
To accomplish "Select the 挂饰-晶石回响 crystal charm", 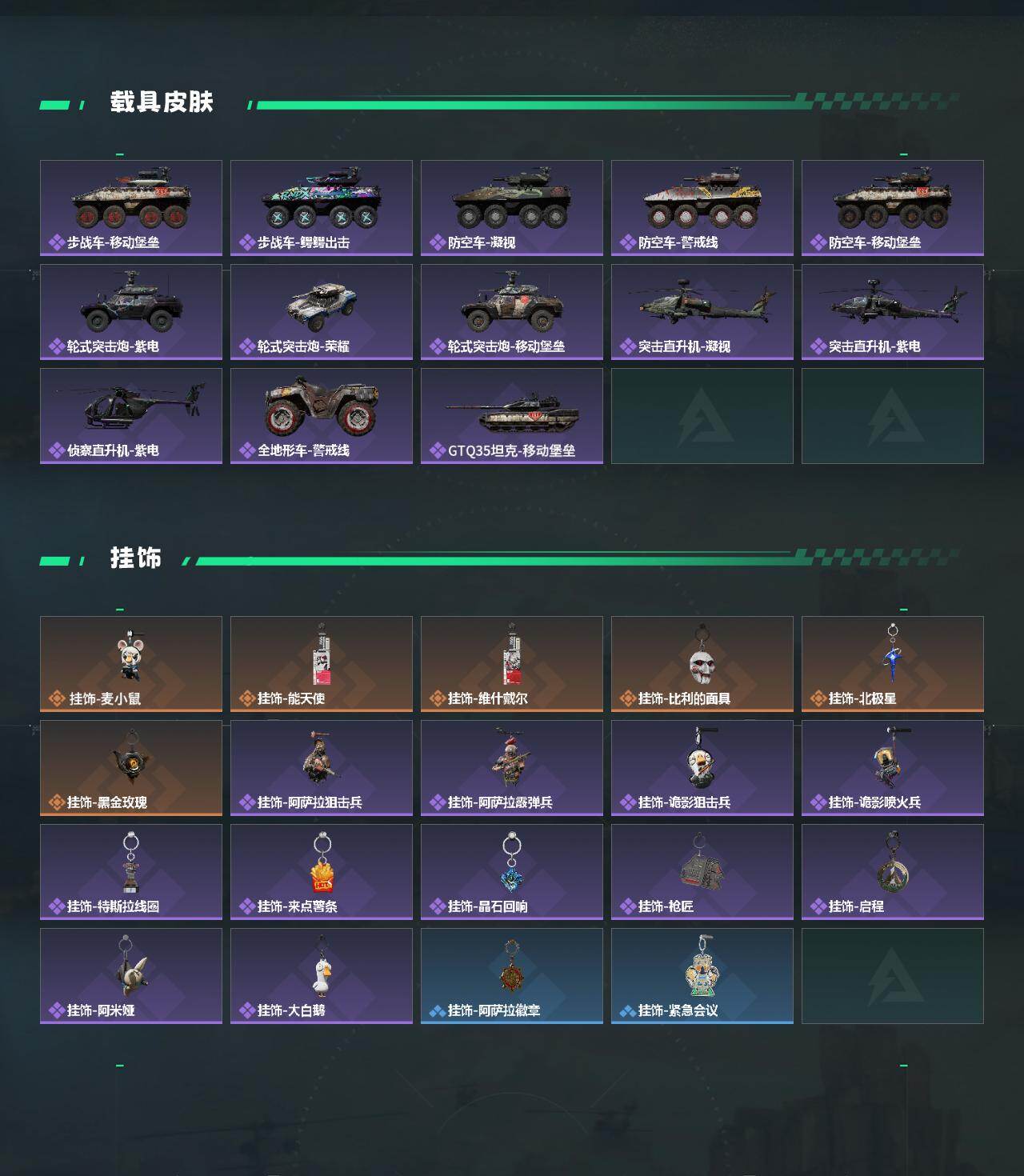I will 512,872.
